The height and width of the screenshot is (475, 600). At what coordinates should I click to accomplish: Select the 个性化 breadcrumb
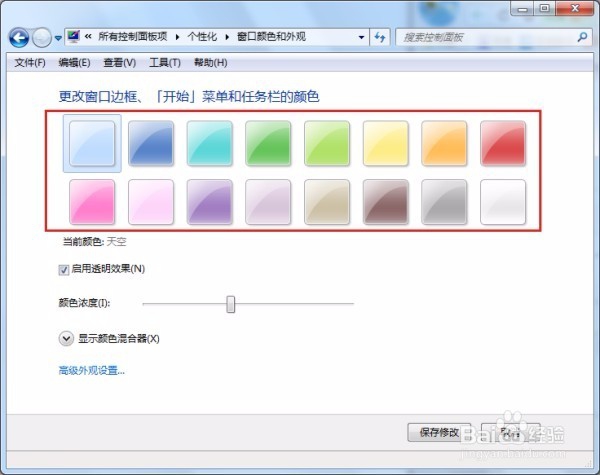click(202, 37)
